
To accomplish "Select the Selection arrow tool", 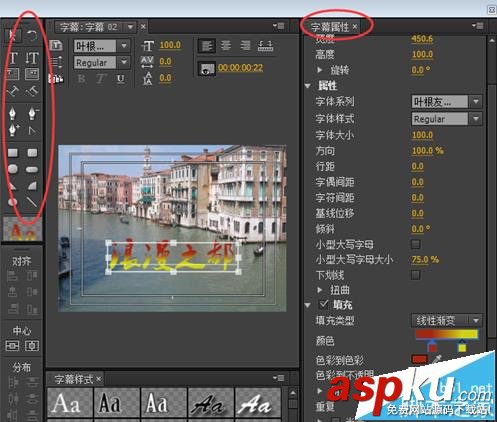I will pyautogui.click(x=13, y=35).
